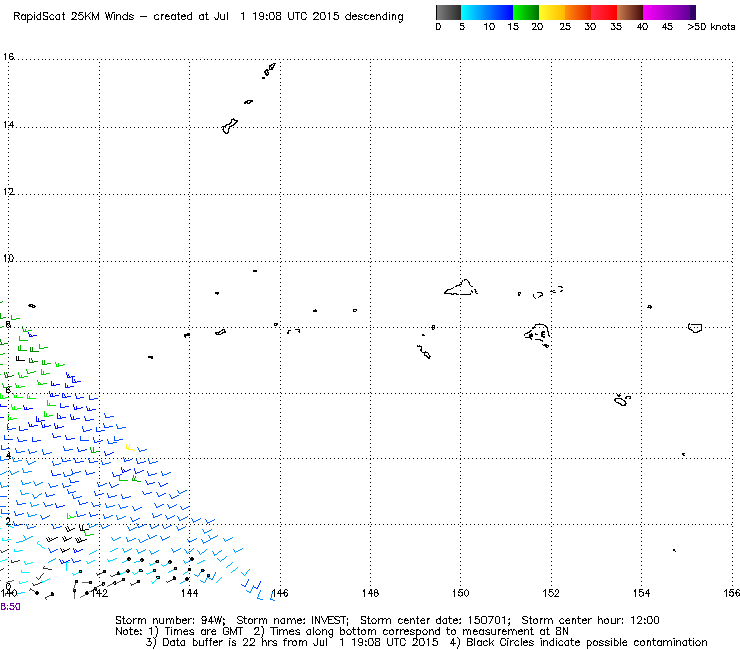740x650 pixels.
Task: Click the purple time stamp in the bottom-left corner
Action: tap(10, 607)
